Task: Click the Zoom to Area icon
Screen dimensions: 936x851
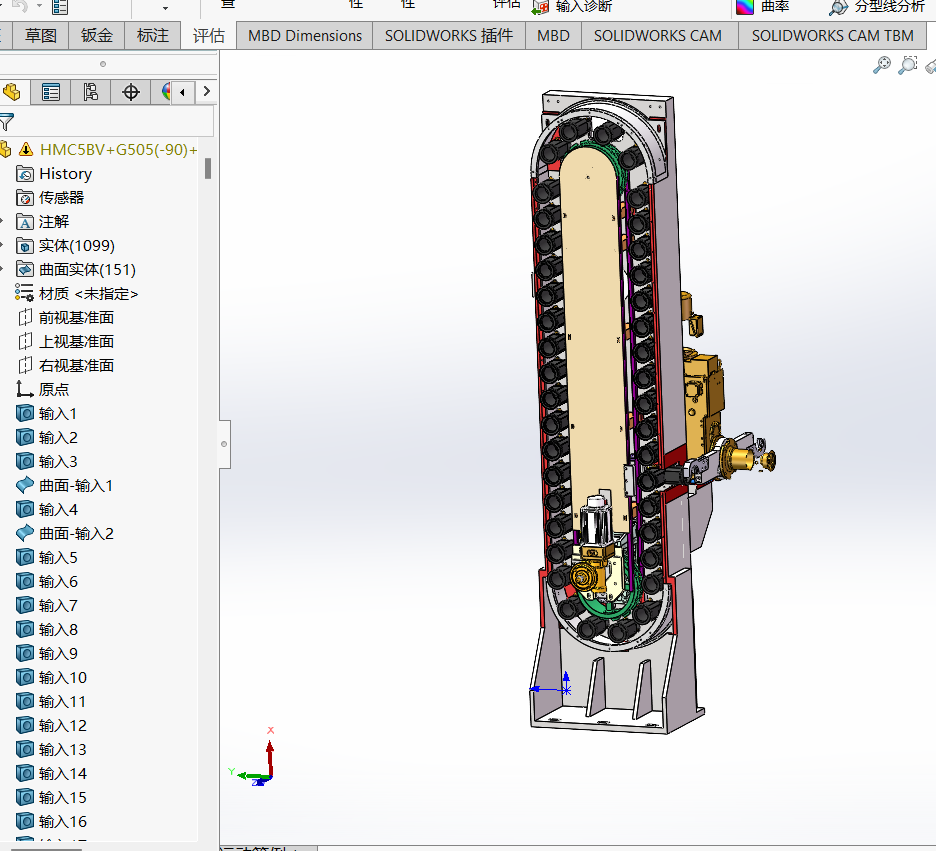Action: coord(908,65)
